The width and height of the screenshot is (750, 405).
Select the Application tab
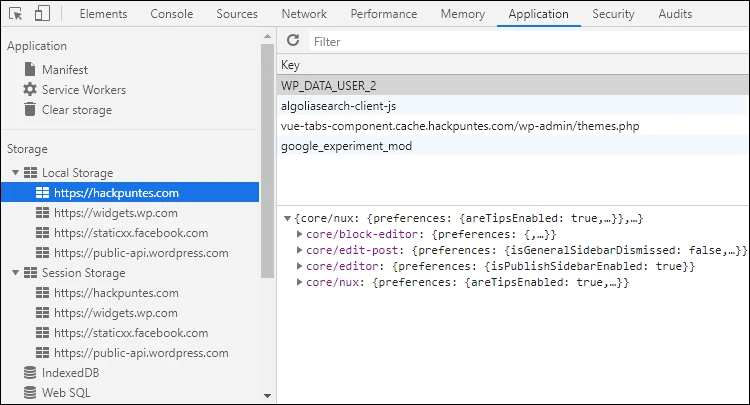click(x=539, y=14)
